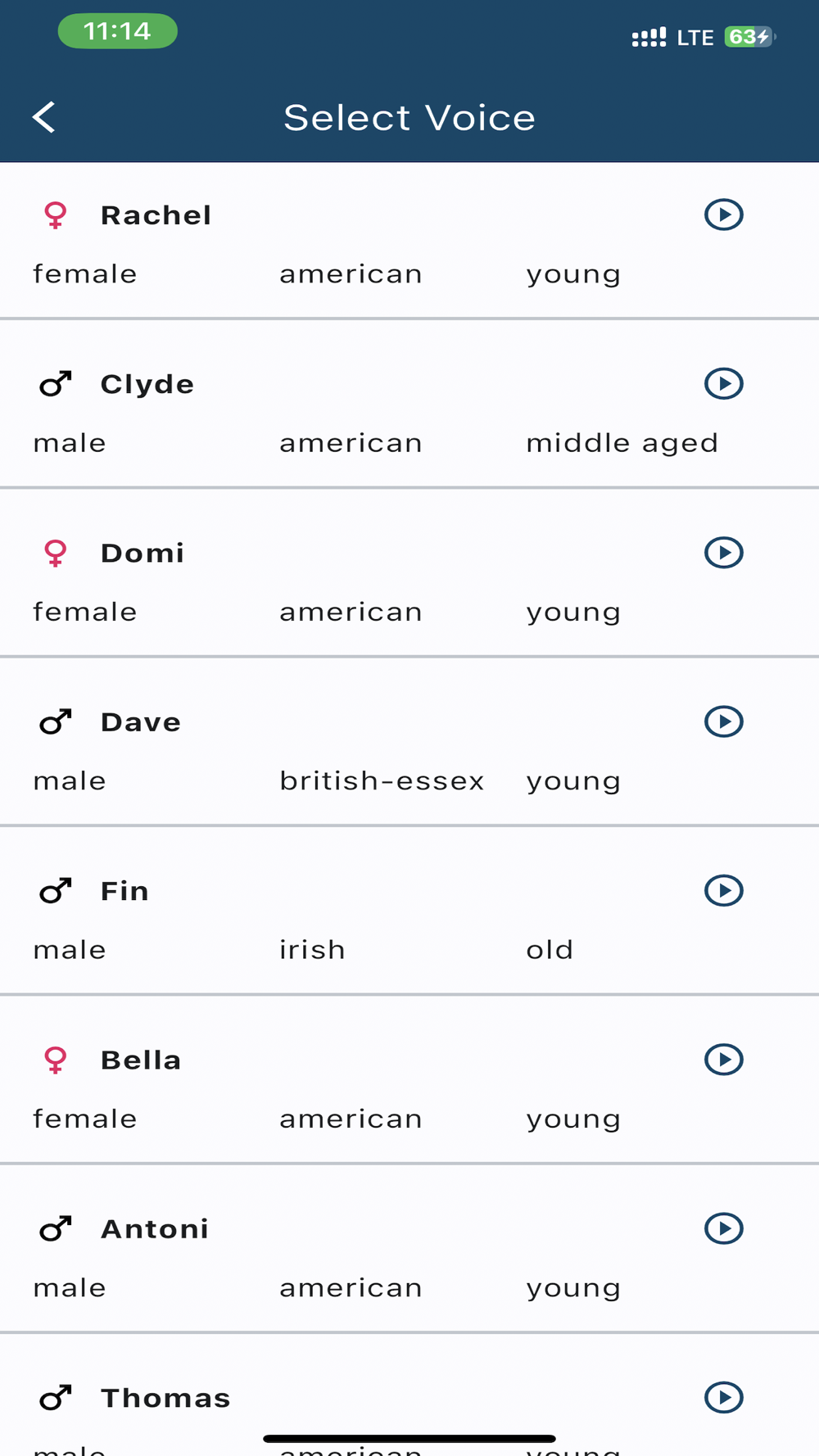Play Rachel's voice preview
The height and width of the screenshot is (1456, 819).
point(723,215)
